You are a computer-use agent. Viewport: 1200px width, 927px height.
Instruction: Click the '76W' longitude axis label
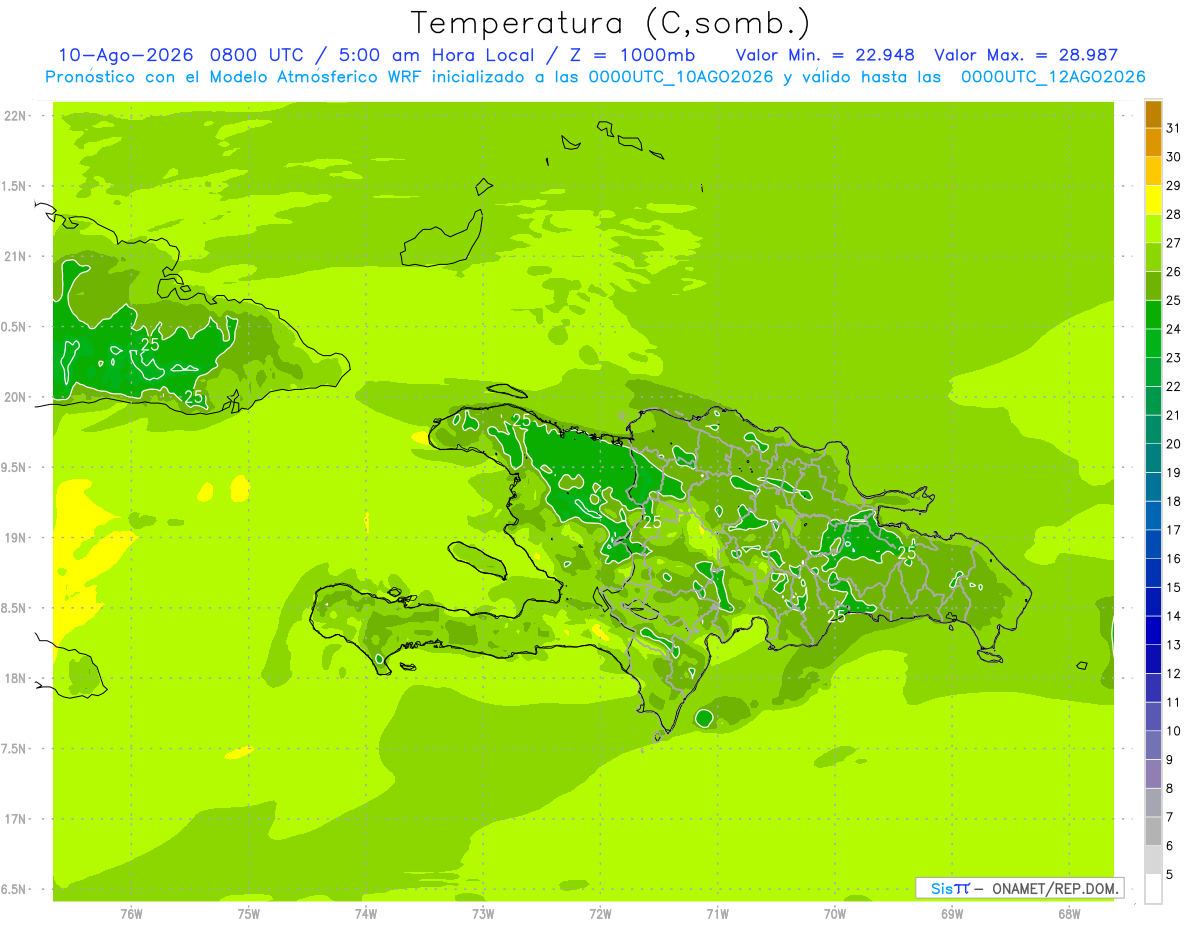[x=131, y=913]
